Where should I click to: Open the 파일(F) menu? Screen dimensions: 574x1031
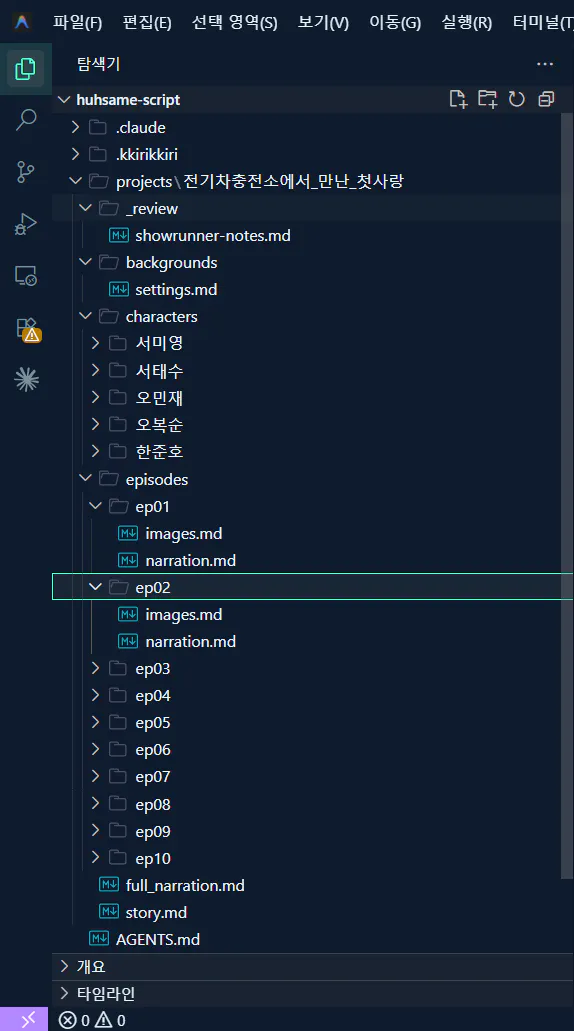pyautogui.click(x=78, y=22)
